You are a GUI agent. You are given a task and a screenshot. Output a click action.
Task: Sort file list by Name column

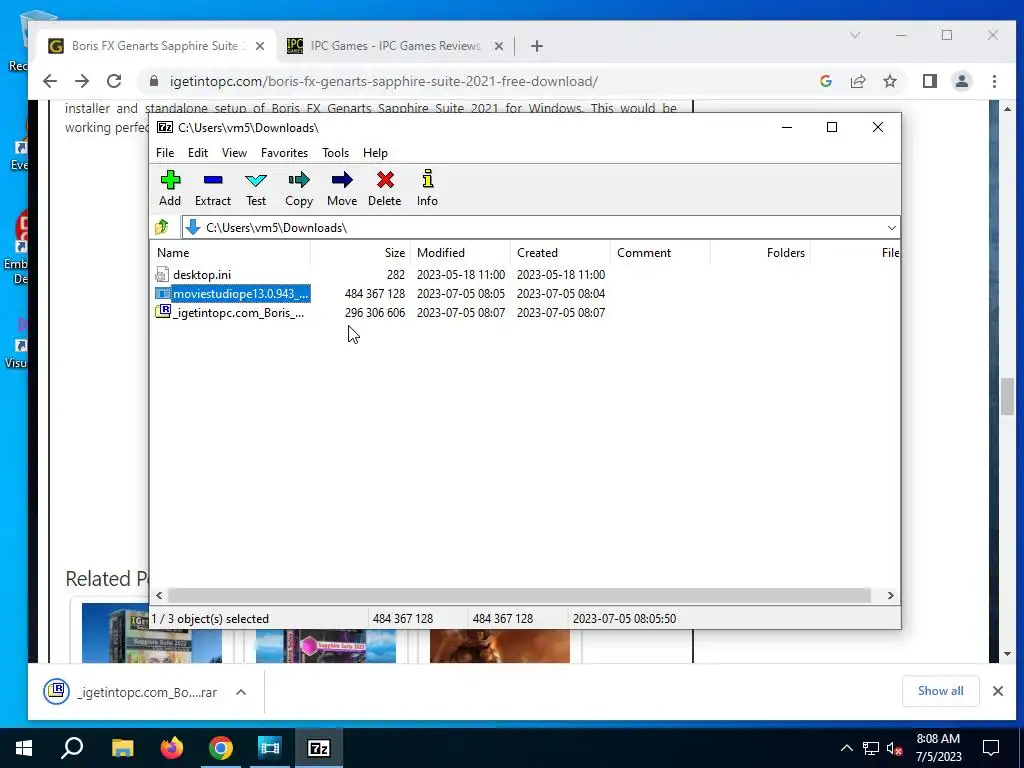(231, 253)
